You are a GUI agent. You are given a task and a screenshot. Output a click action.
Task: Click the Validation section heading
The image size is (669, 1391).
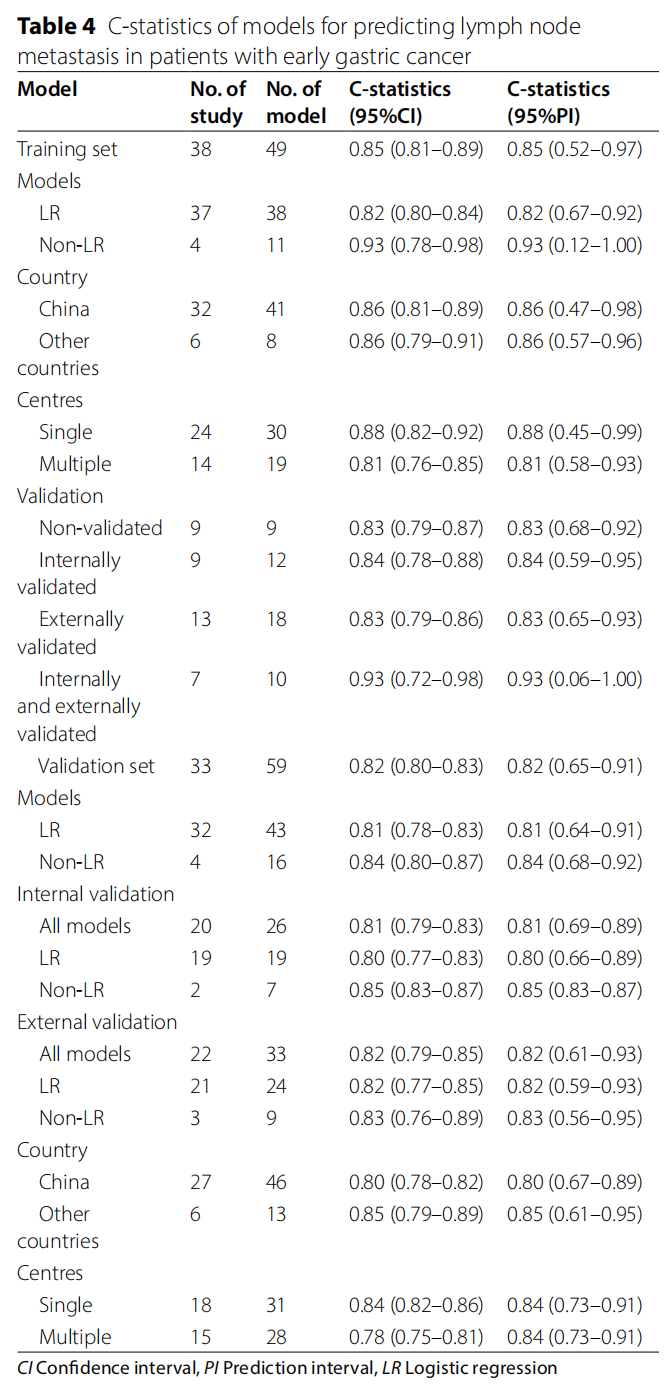60,496
